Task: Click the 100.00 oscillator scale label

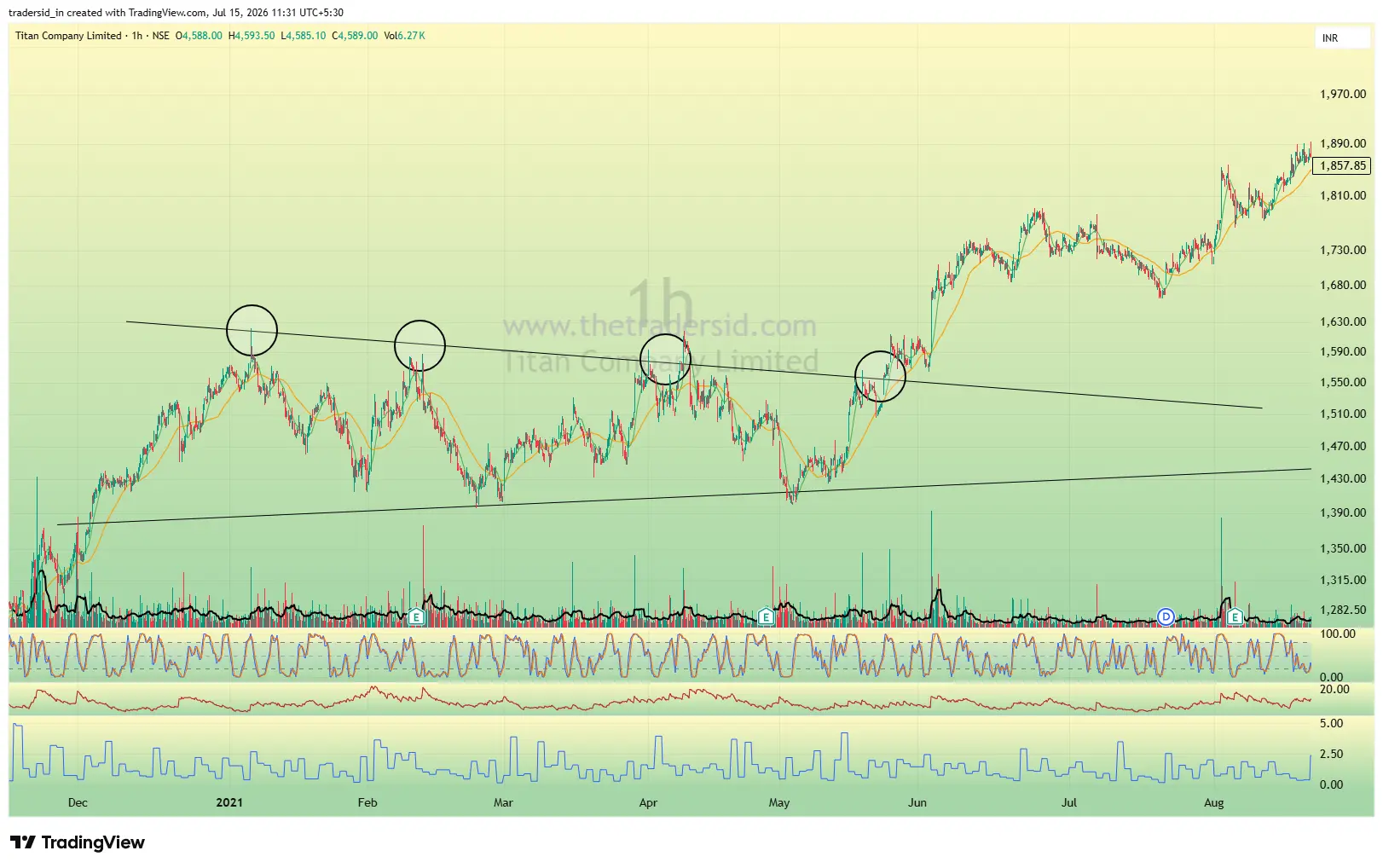Action: 1337,634
